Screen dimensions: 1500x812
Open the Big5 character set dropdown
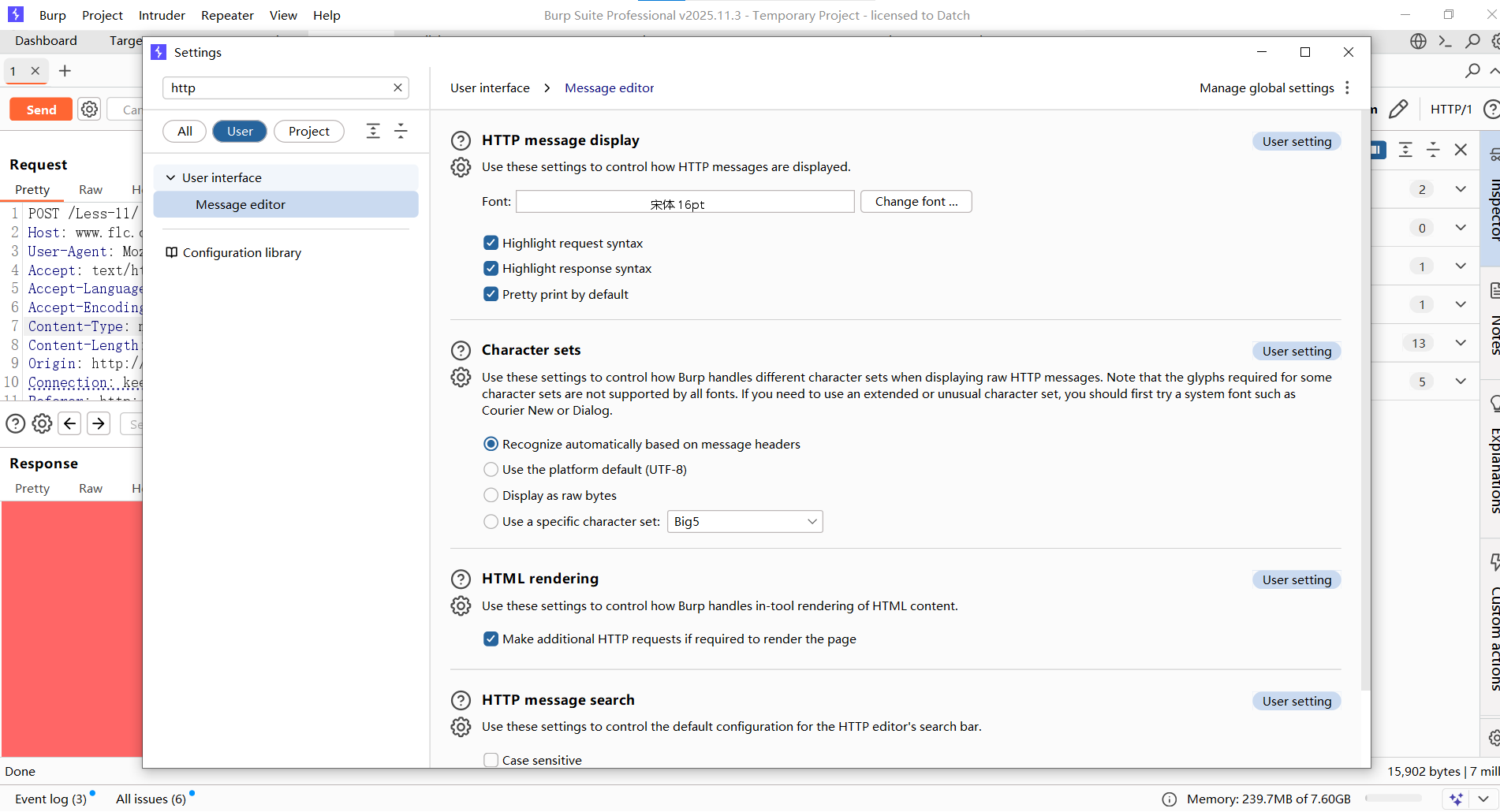click(x=744, y=521)
